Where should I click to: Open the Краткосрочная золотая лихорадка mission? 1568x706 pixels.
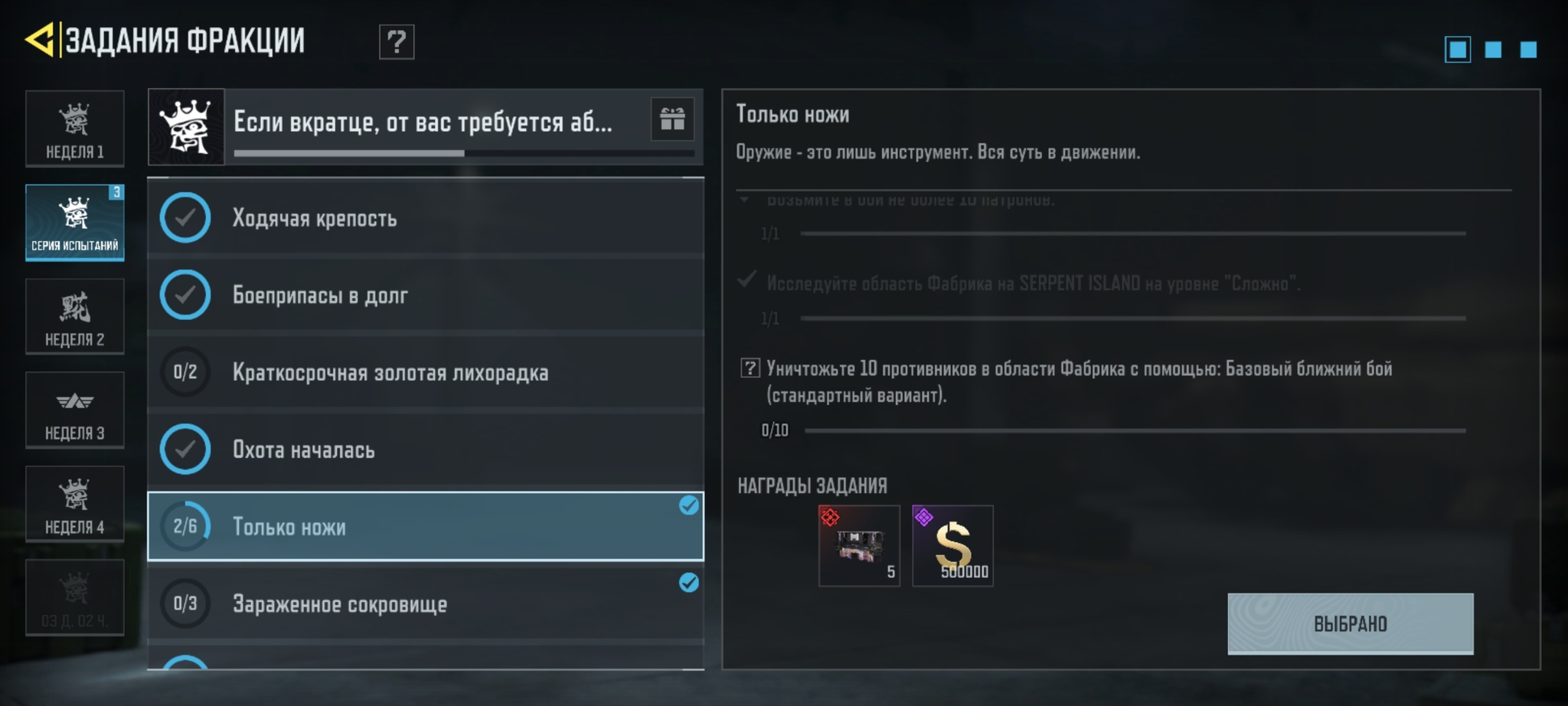[x=426, y=372]
